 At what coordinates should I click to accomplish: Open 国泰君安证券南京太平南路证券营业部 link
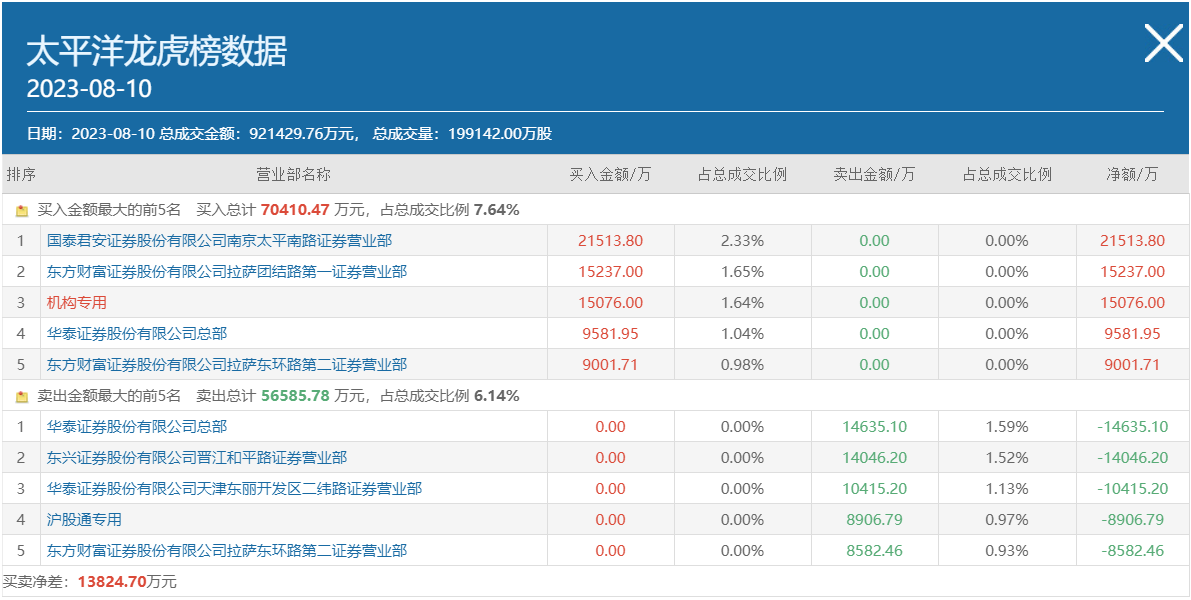click(x=219, y=241)
